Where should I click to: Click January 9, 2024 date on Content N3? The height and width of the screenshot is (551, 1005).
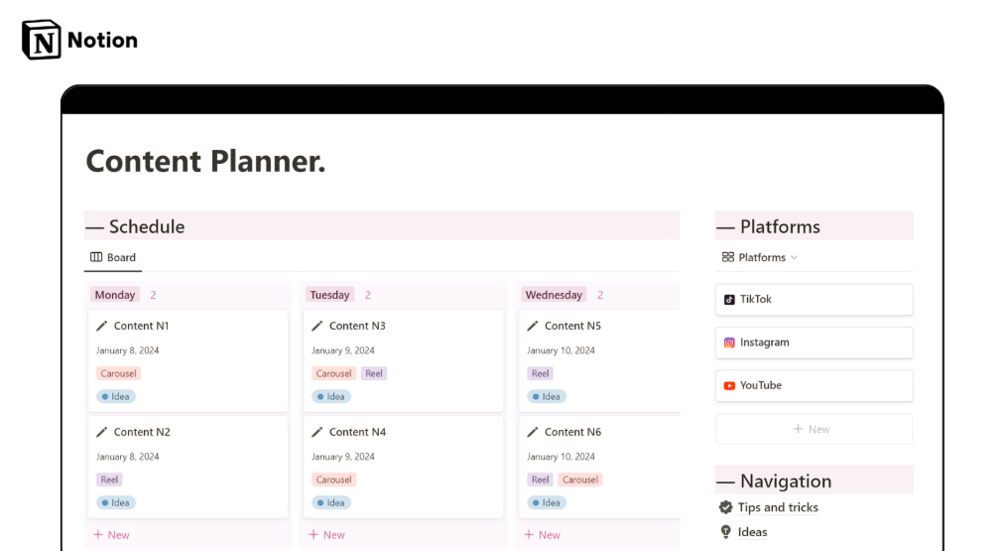tap(343, 350)
